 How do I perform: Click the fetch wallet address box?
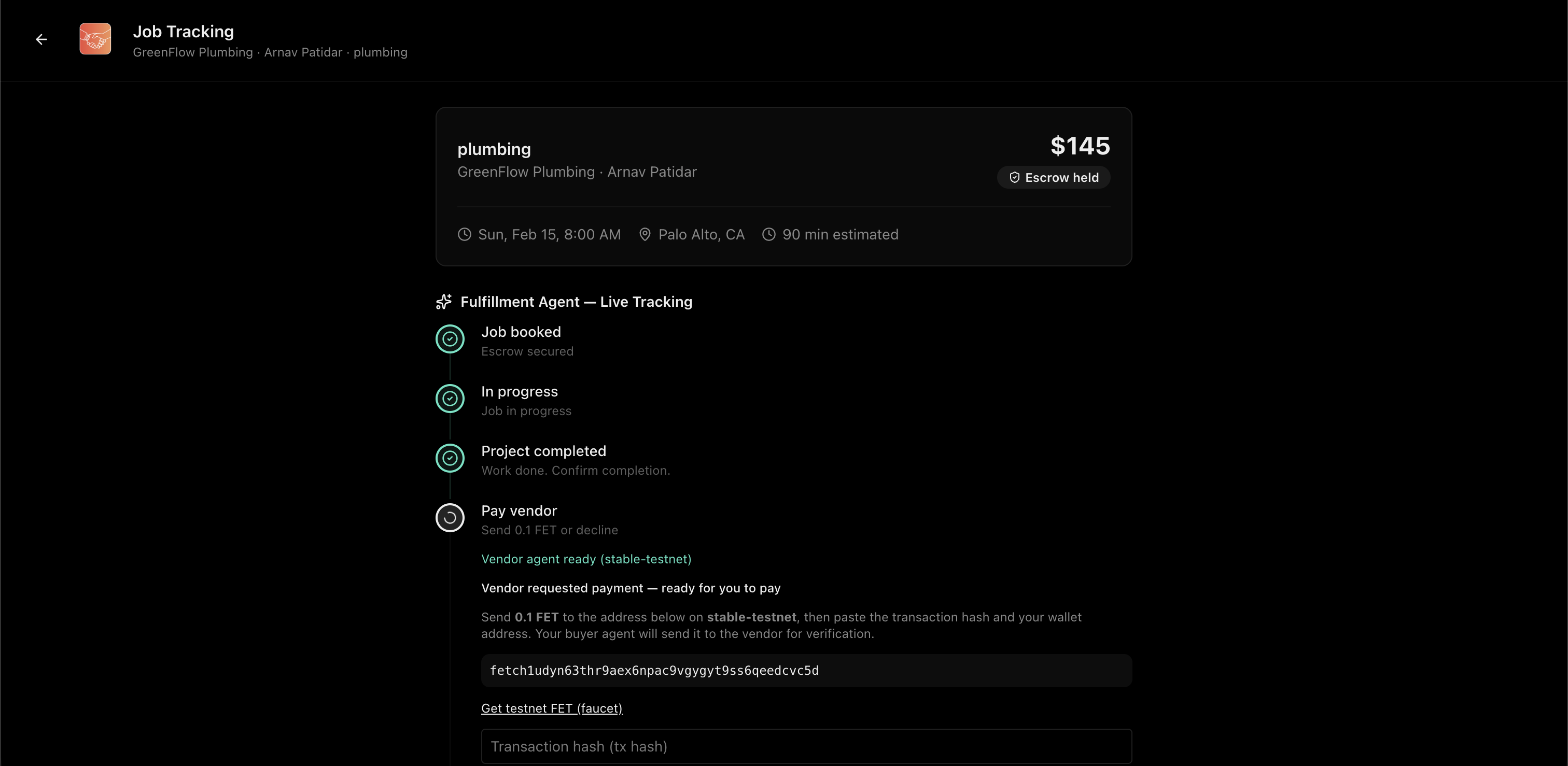806,671
